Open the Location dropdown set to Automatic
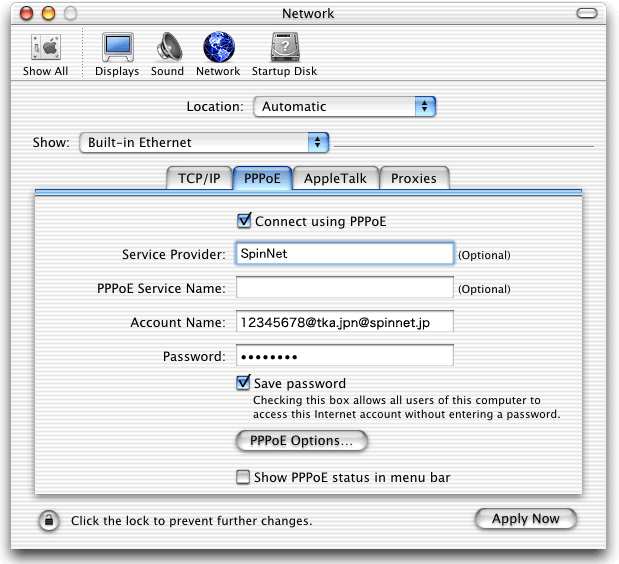The height and width of the screenshot is (564, 619). [345, 107]
